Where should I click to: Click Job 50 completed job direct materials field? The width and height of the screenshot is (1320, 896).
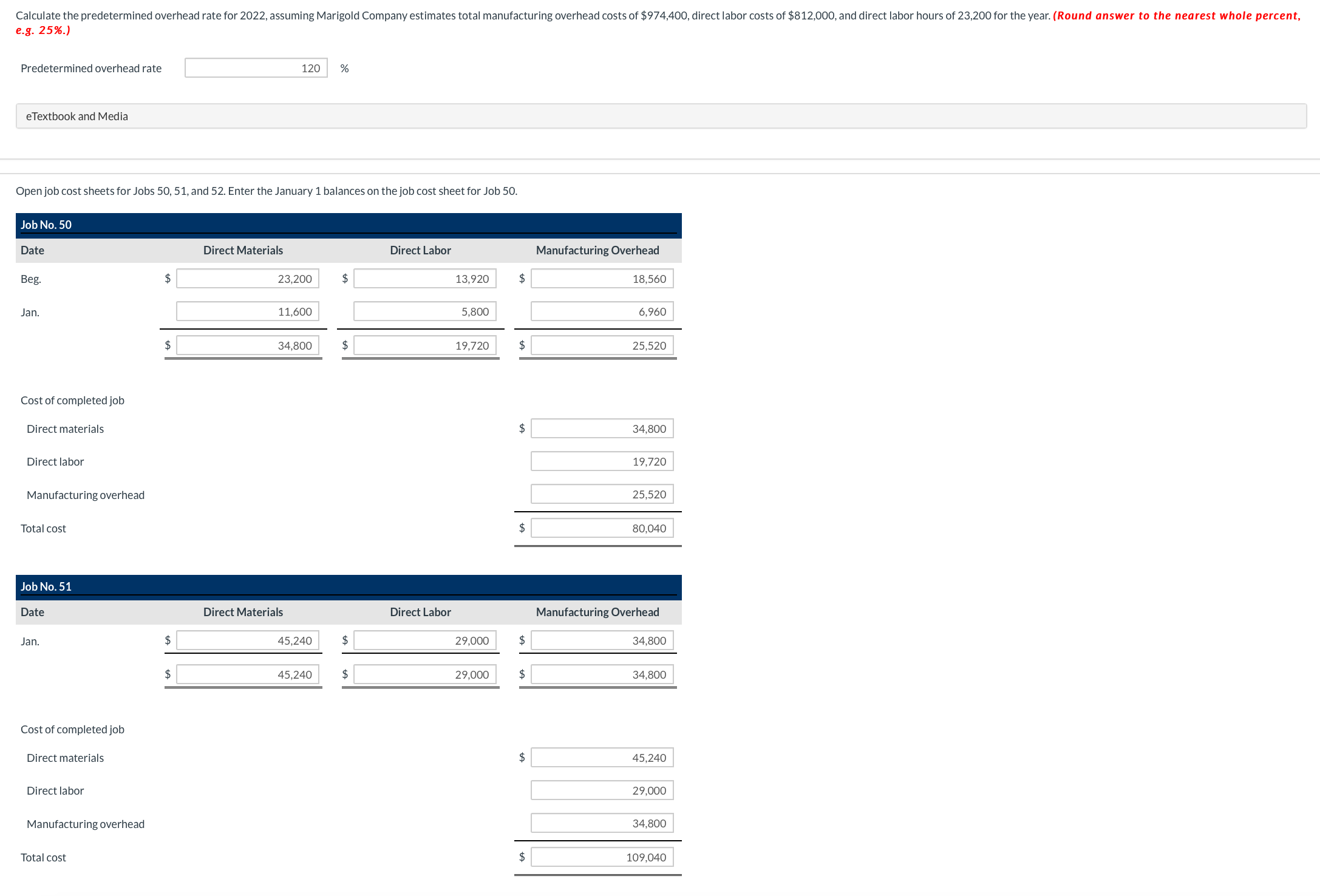[x=601, y=428]
